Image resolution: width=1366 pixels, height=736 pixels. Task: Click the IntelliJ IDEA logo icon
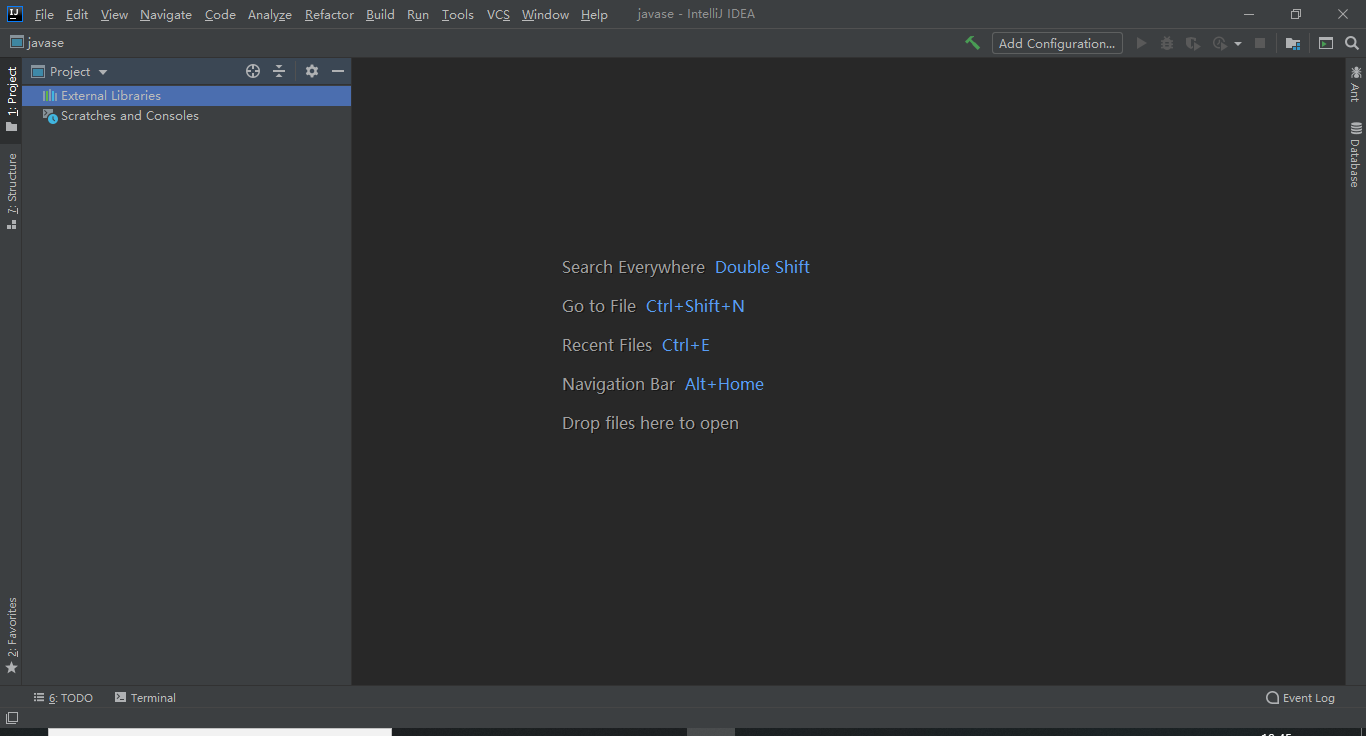(14, 14)
